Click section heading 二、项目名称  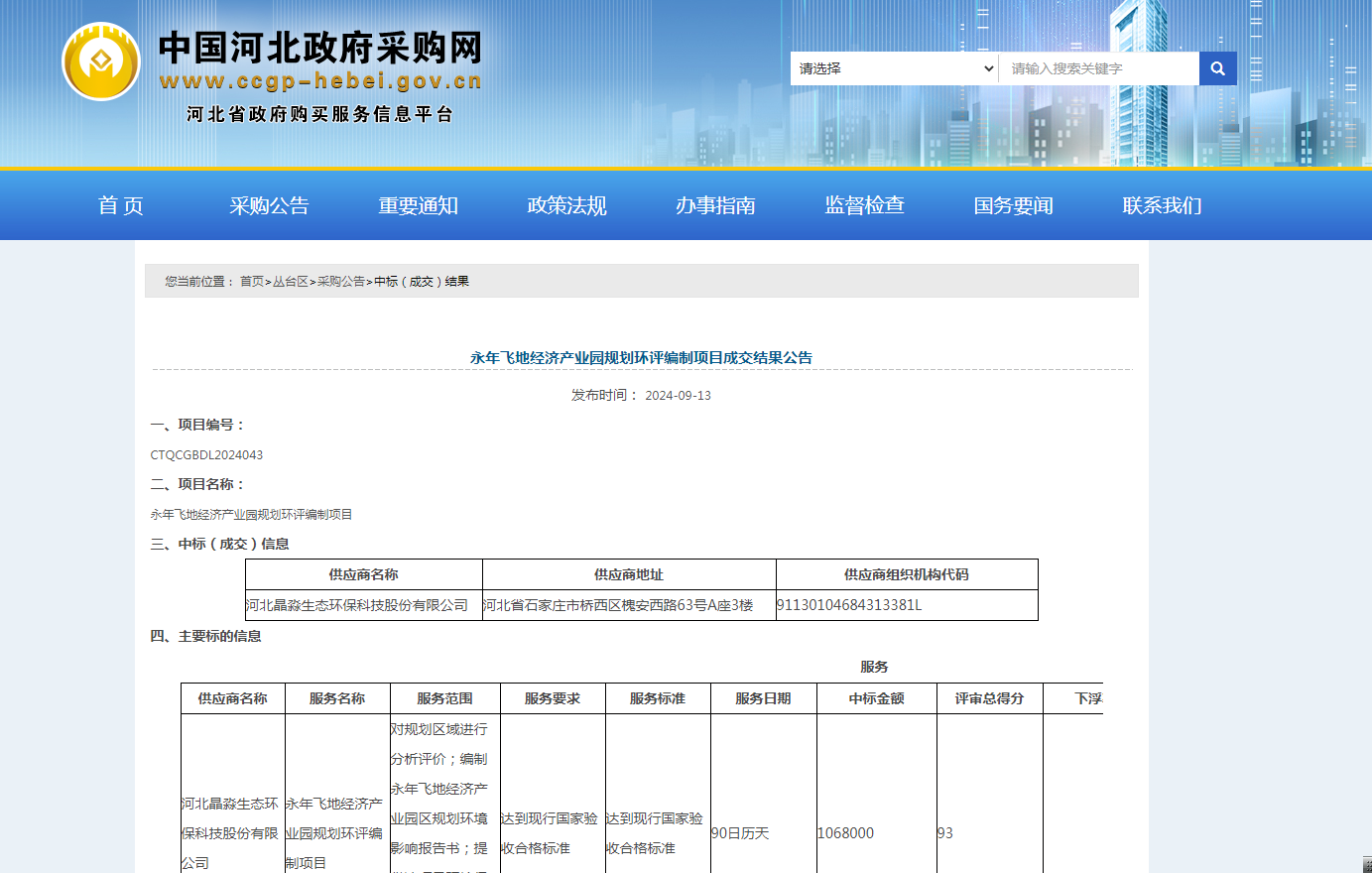click(197, 484)
